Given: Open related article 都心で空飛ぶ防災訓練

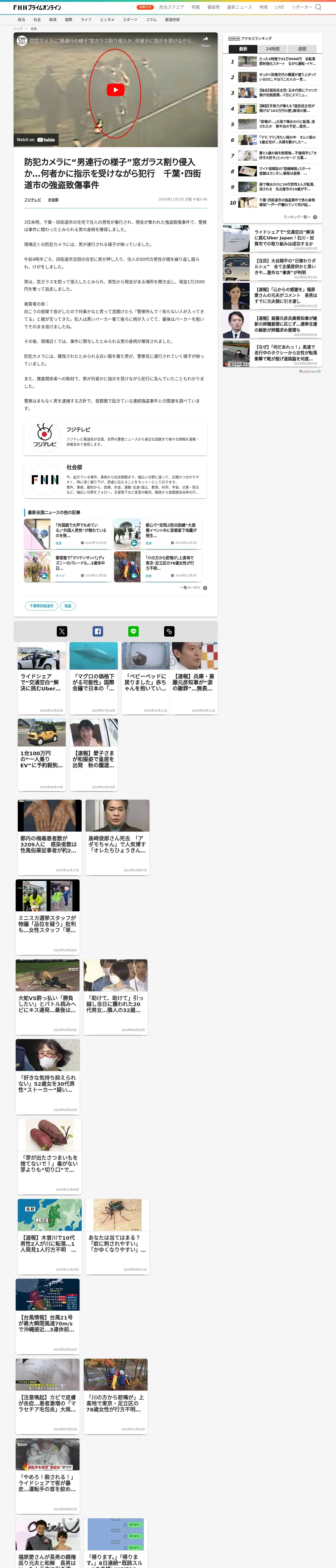Looking at the screenshot, I should point(159,534).
